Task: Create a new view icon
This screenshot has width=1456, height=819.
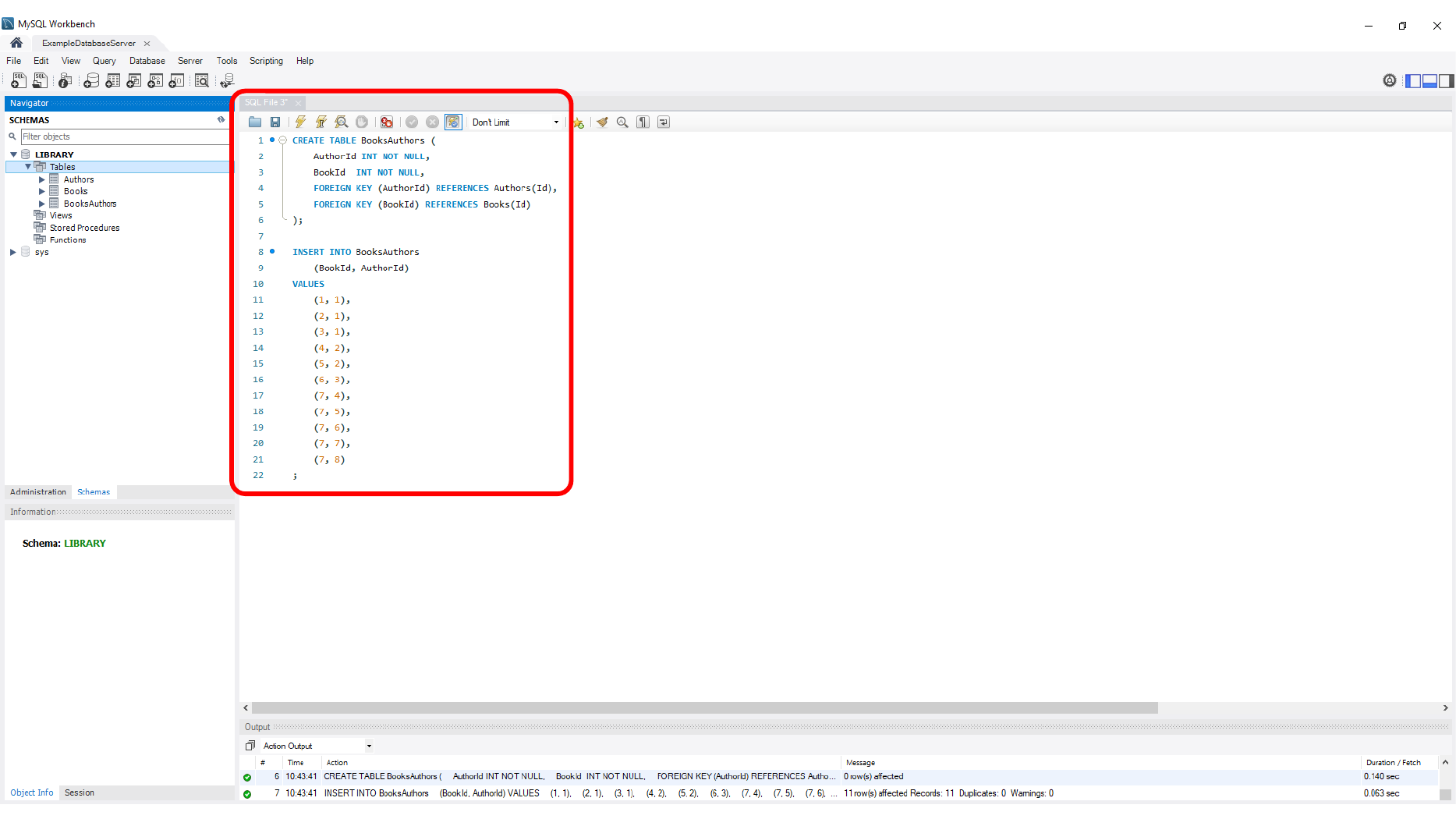Action: (x=134, y=80)
